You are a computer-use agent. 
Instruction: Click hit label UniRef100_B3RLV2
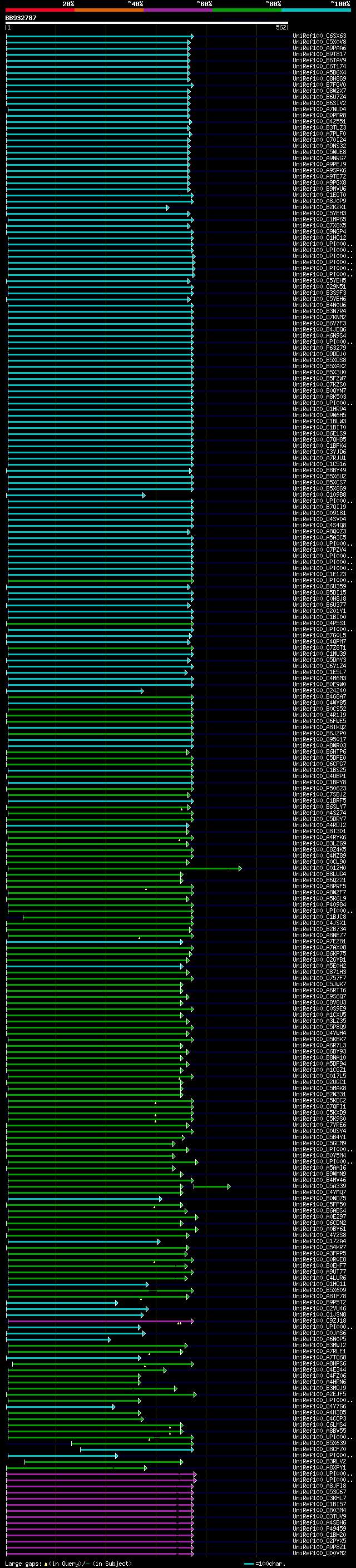tap(319, 1461)
